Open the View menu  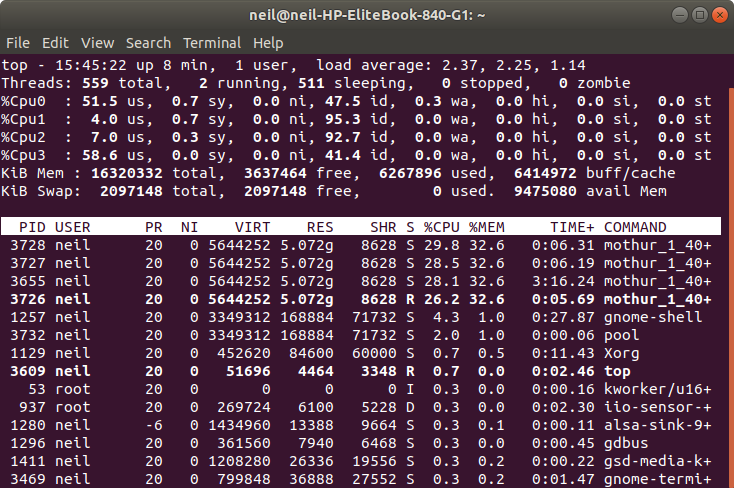[x=97, y=43]
